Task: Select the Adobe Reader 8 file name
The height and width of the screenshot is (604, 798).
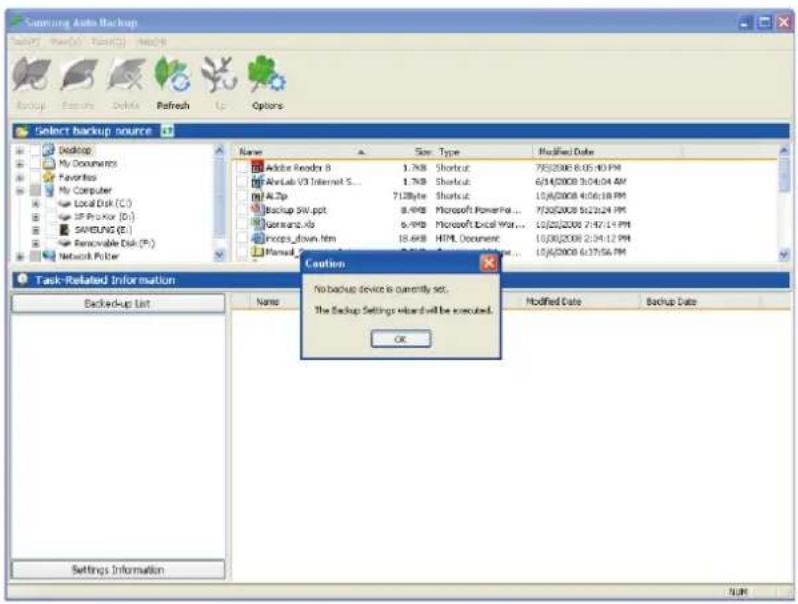Action: (x=298, y=167)
